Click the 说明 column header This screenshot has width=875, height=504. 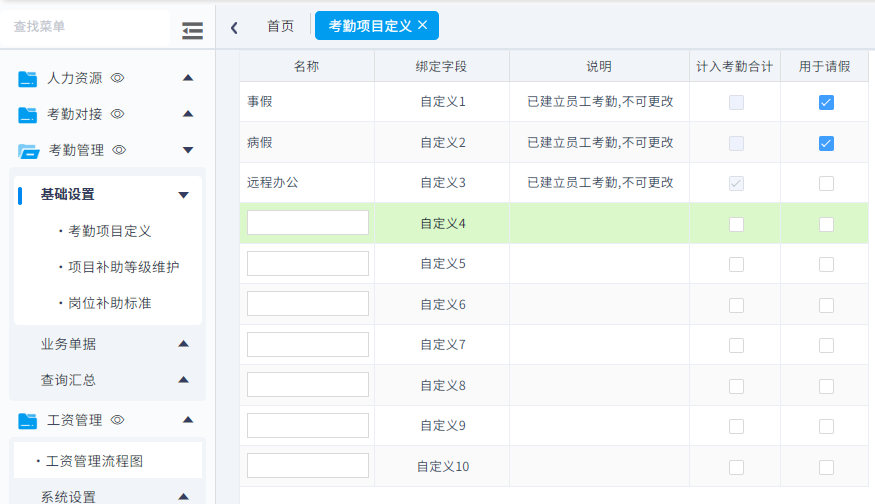point(599,66)
